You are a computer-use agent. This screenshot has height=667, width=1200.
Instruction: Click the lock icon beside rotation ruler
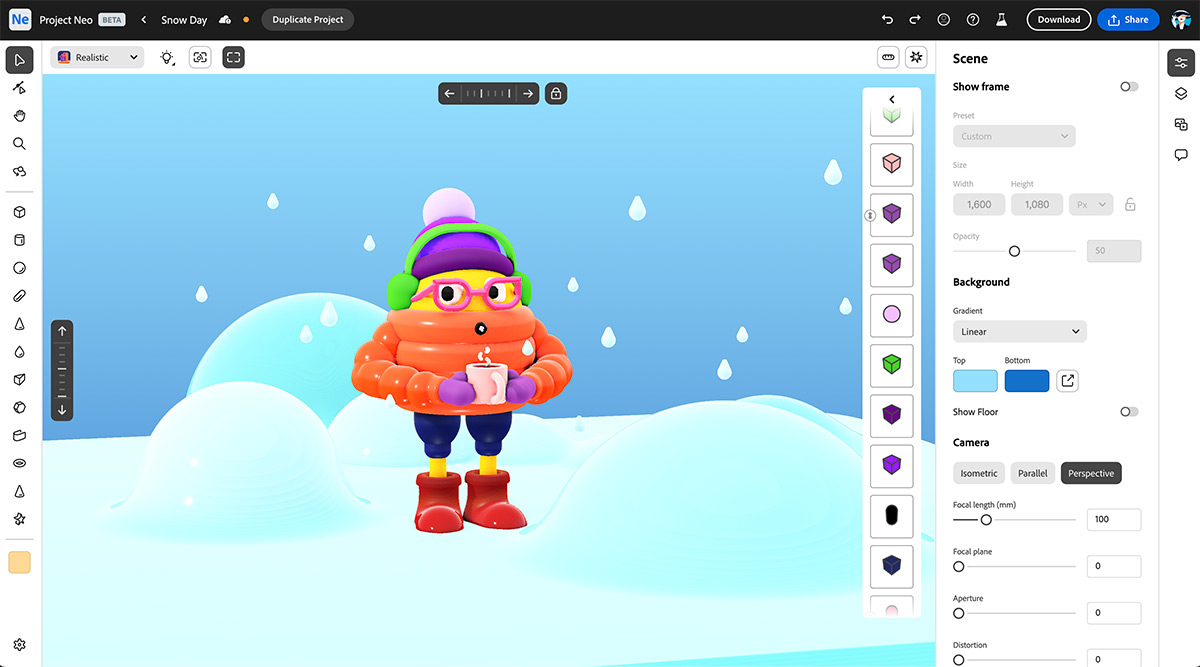coord(556,94)
